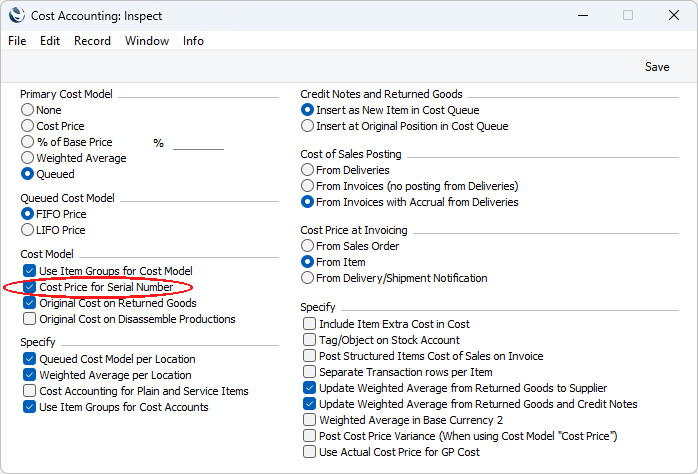
Task: Toggle Original Cost on Returned Goods
Action: [29, 303]
